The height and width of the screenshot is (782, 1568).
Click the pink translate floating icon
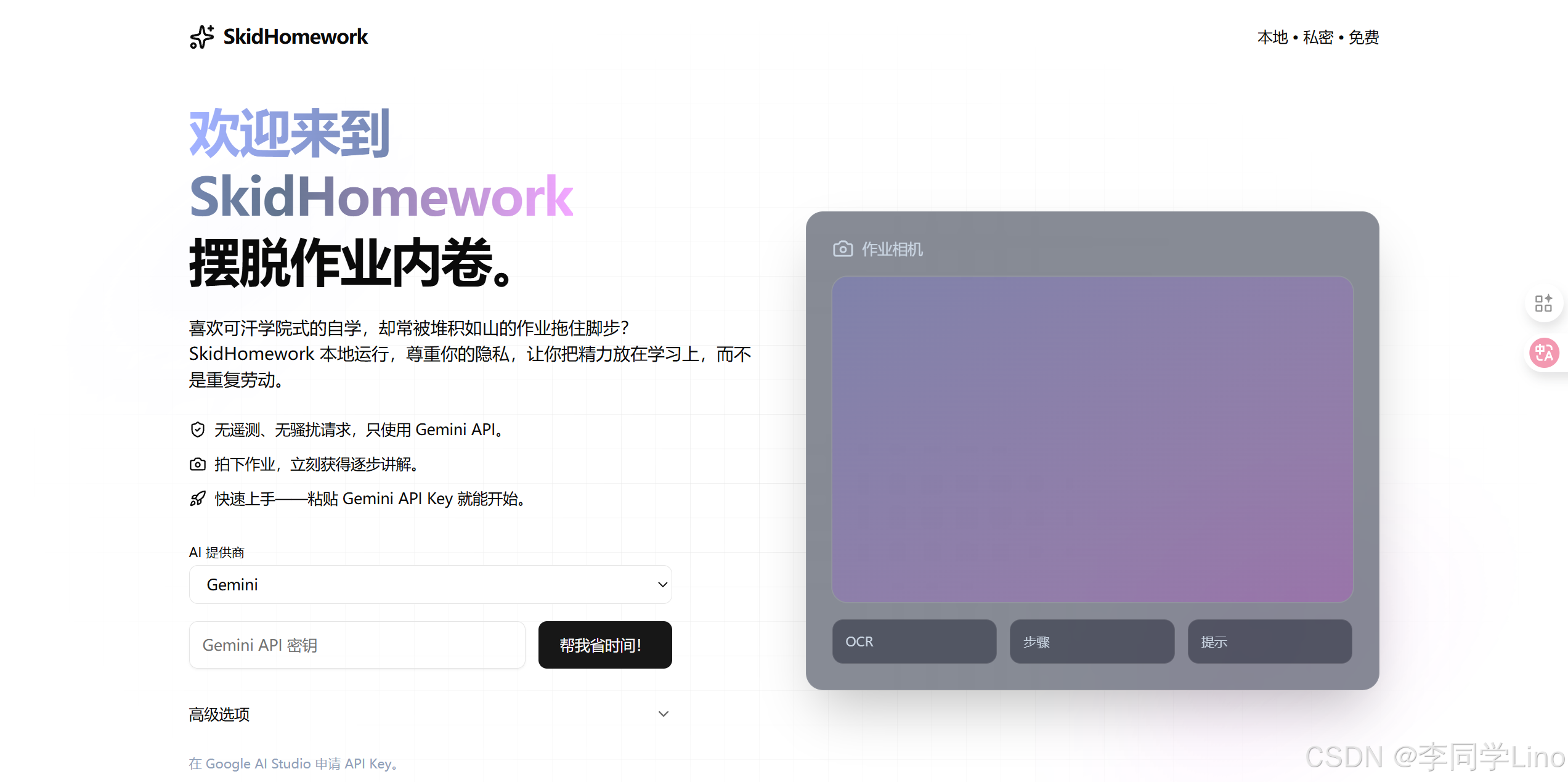coord(1544,353)
